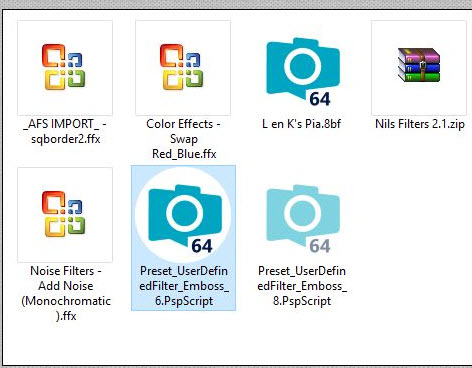
Task: Click the 'Noise Filters - Add Noise (Monochromatic).ffx' label
Action: point(66,293)
